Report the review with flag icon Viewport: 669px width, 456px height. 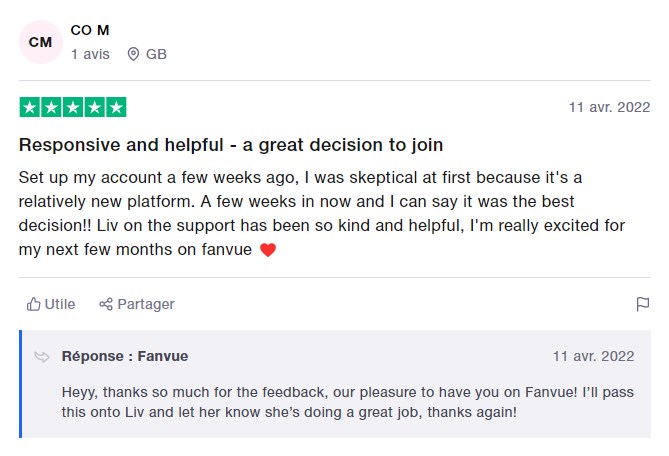[x=643, y=304]
